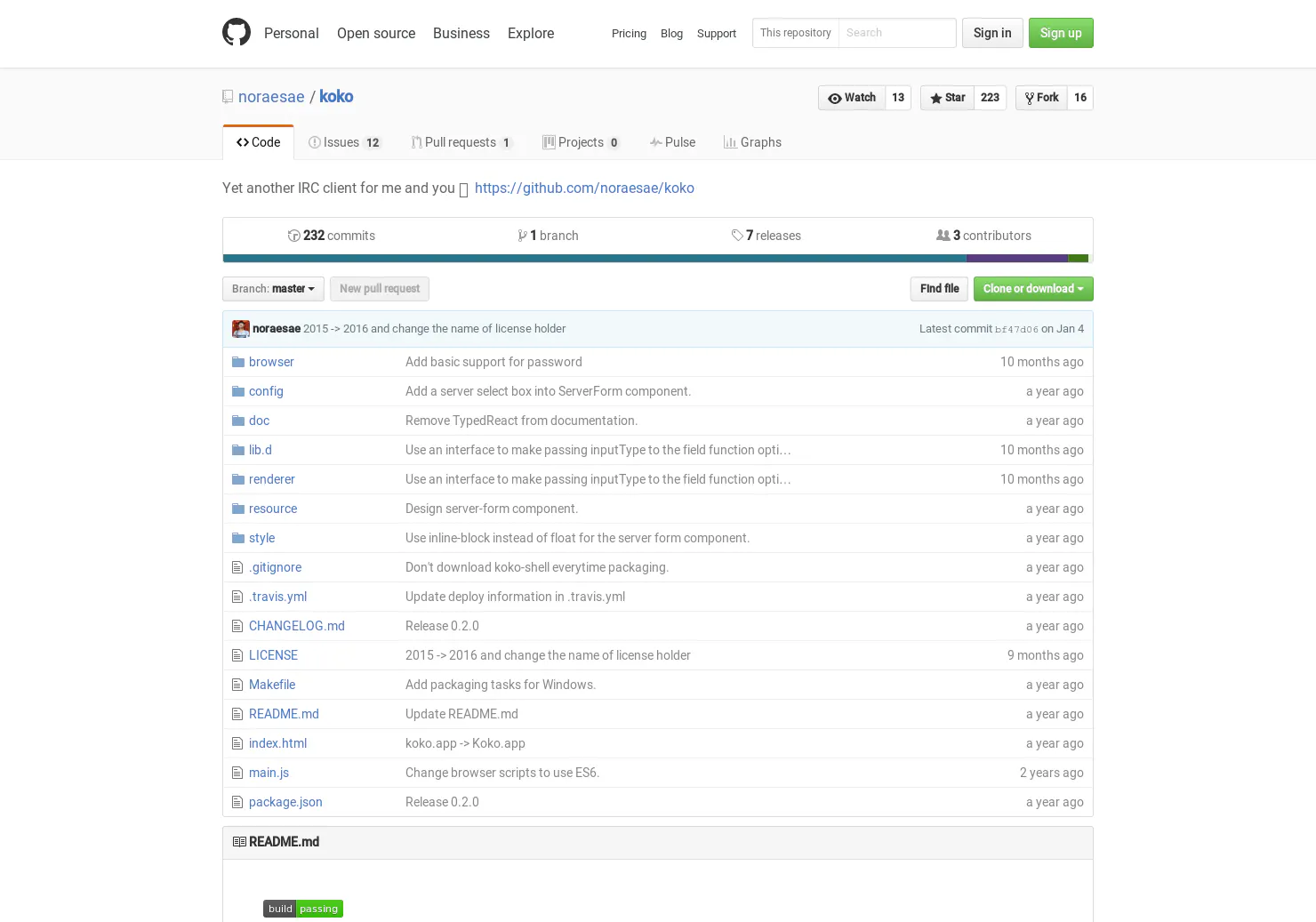The width and height of the screenshot is (1316, 922).
Task: Open the Issues tab
Action: 345,142
